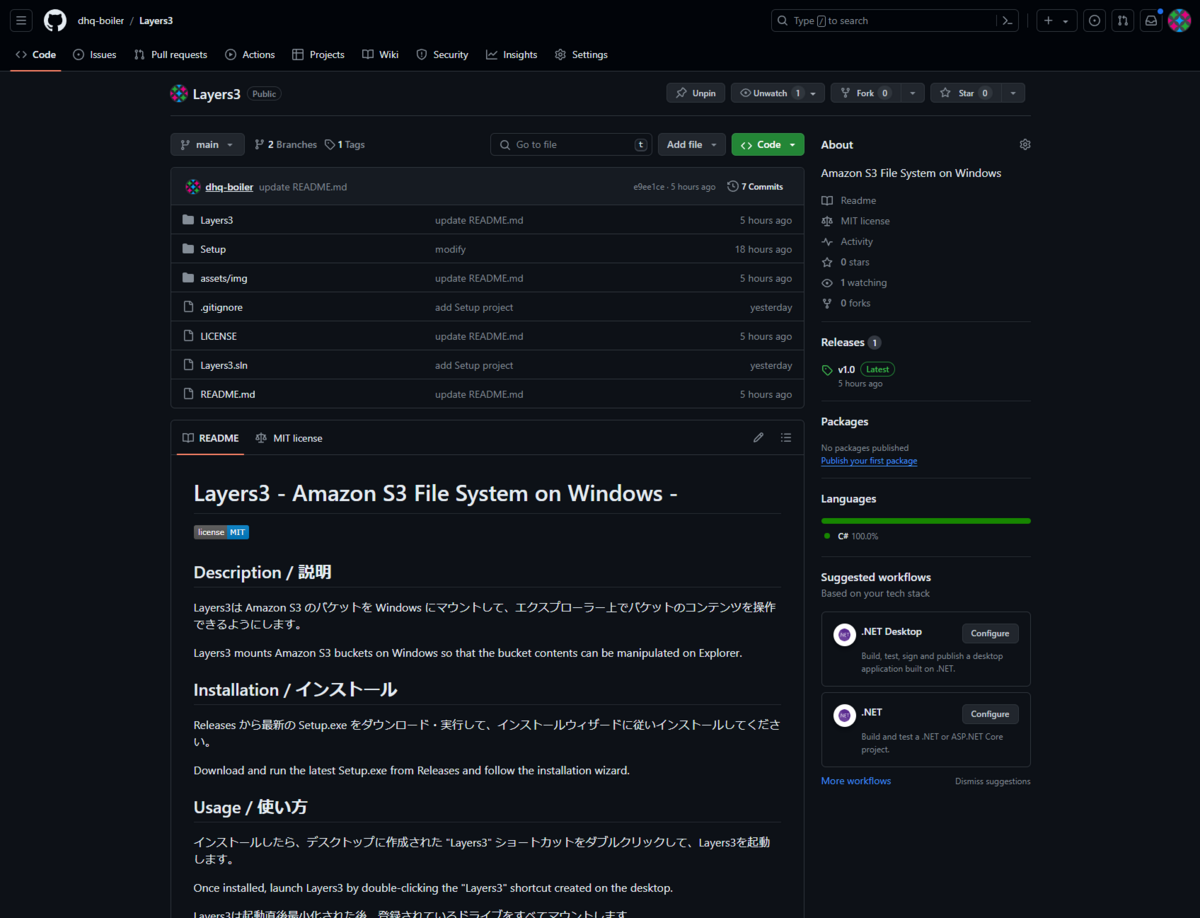Click the green C# languages bar
The width and height of the screenshot is (1200, 918).
925,520
